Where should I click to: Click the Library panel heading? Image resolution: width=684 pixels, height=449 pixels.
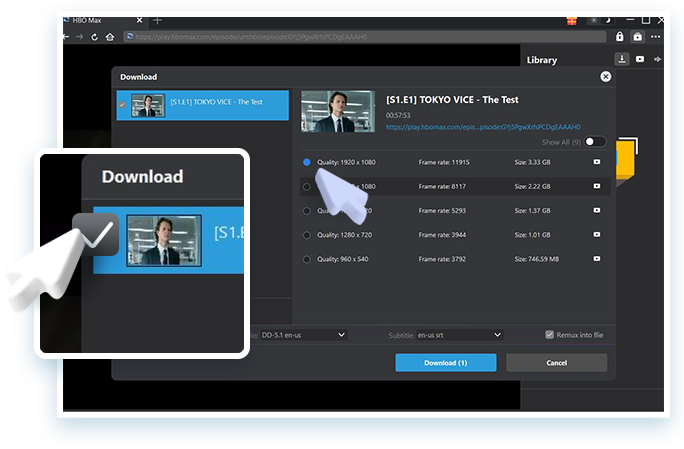(x=542, y=60)
